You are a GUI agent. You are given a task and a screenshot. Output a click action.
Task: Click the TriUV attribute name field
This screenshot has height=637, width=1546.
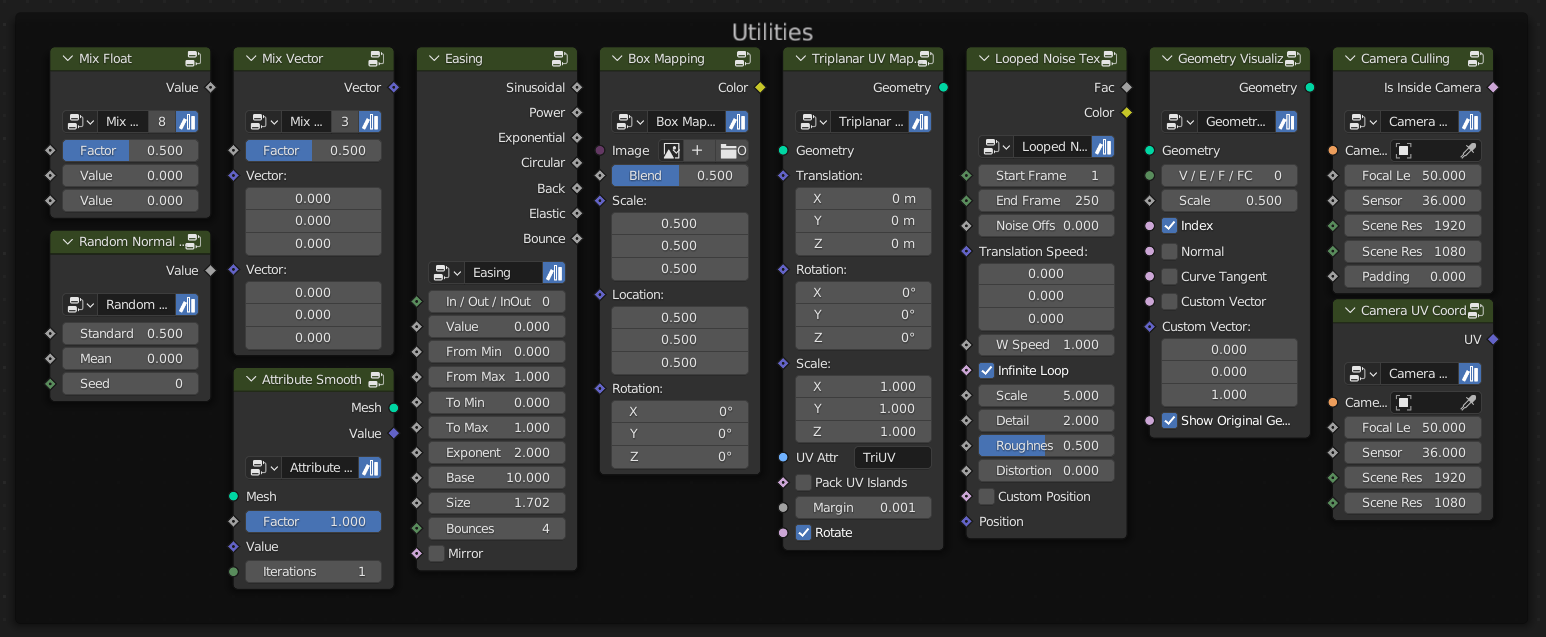click(892, 457)
